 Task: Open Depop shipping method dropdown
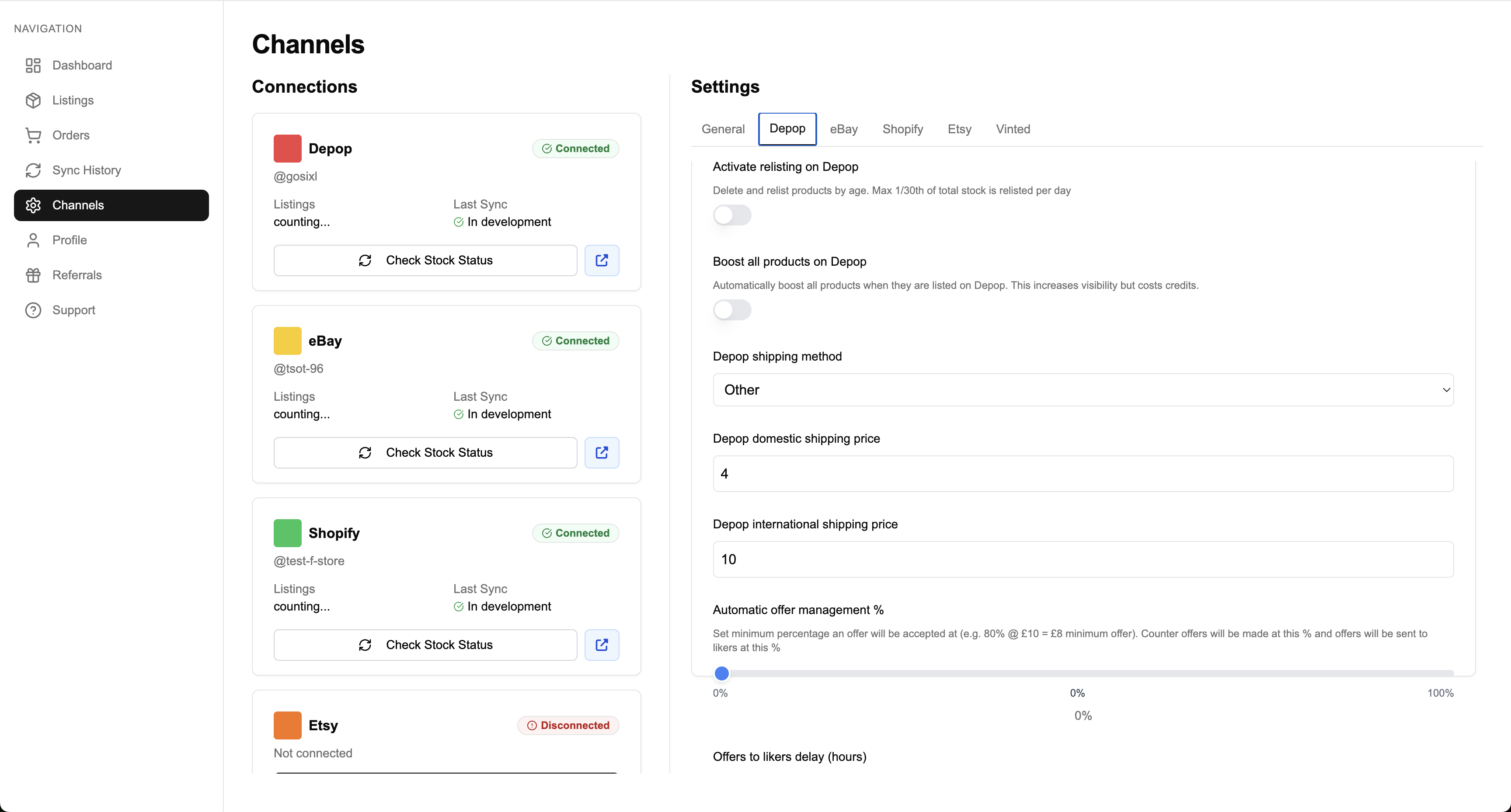coord(1082,390)
